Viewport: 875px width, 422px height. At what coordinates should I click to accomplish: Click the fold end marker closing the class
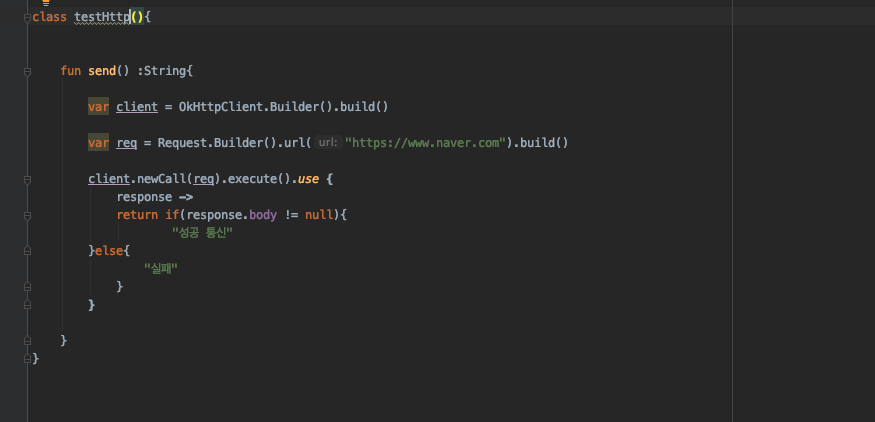click(27, 359)
